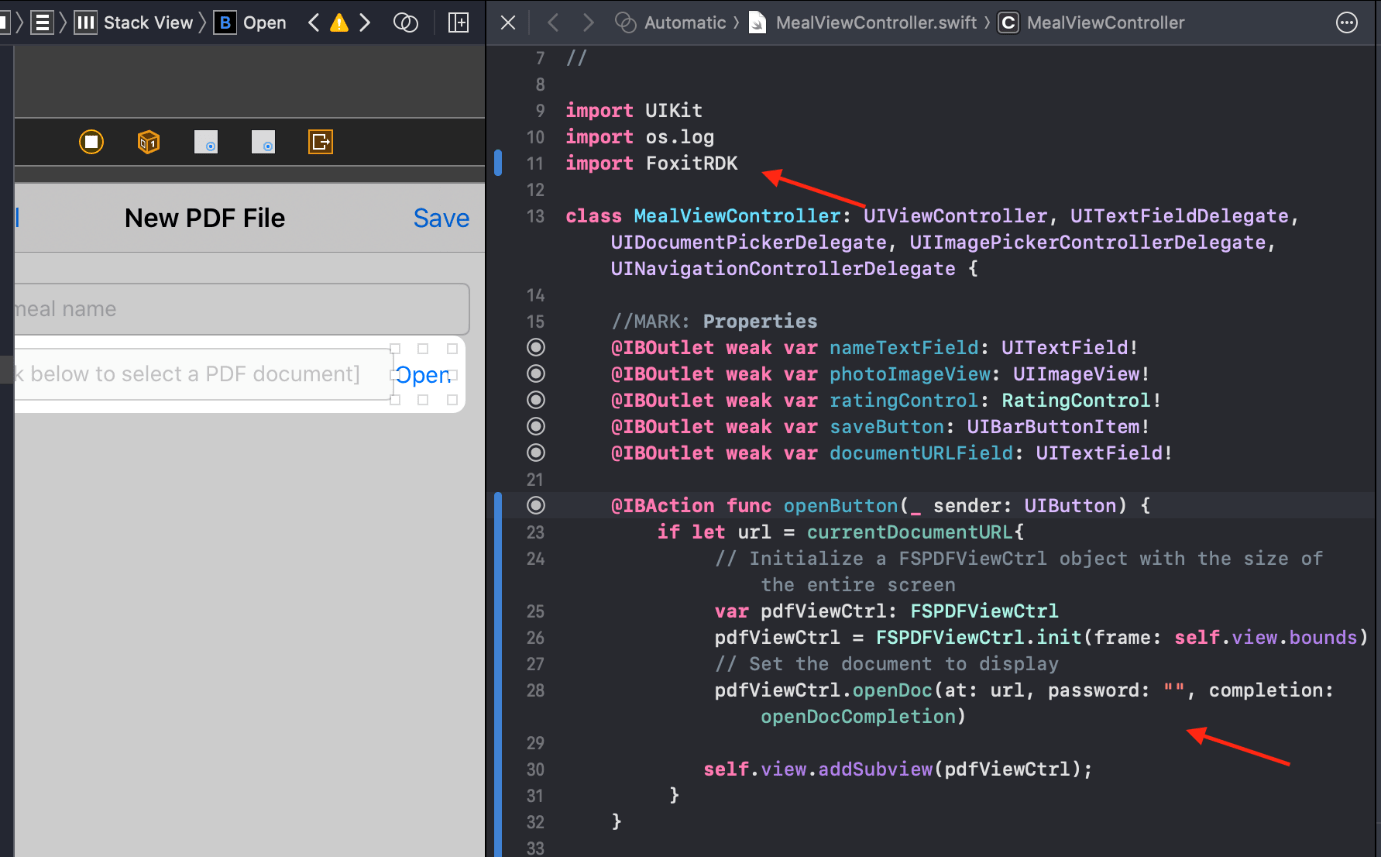The width and height of the screenshot is (1381, 857).
Task: Click UINavigationControllerDelegate in class declaration
Action: 783,268
